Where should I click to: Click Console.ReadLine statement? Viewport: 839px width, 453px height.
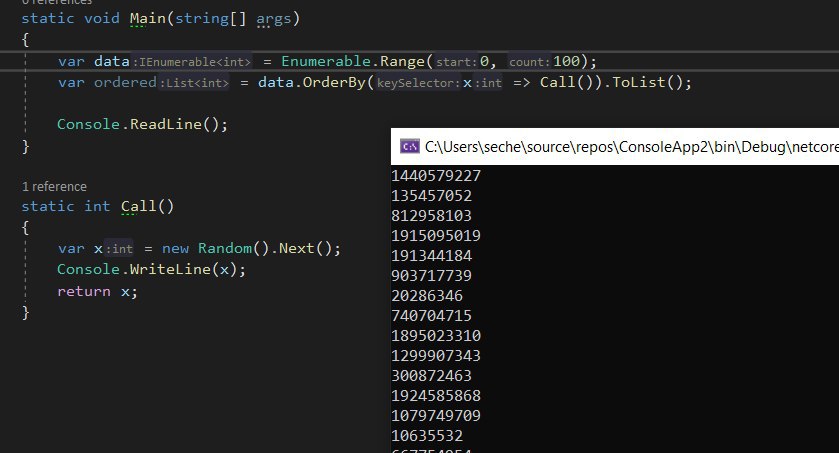click(142, 125)
